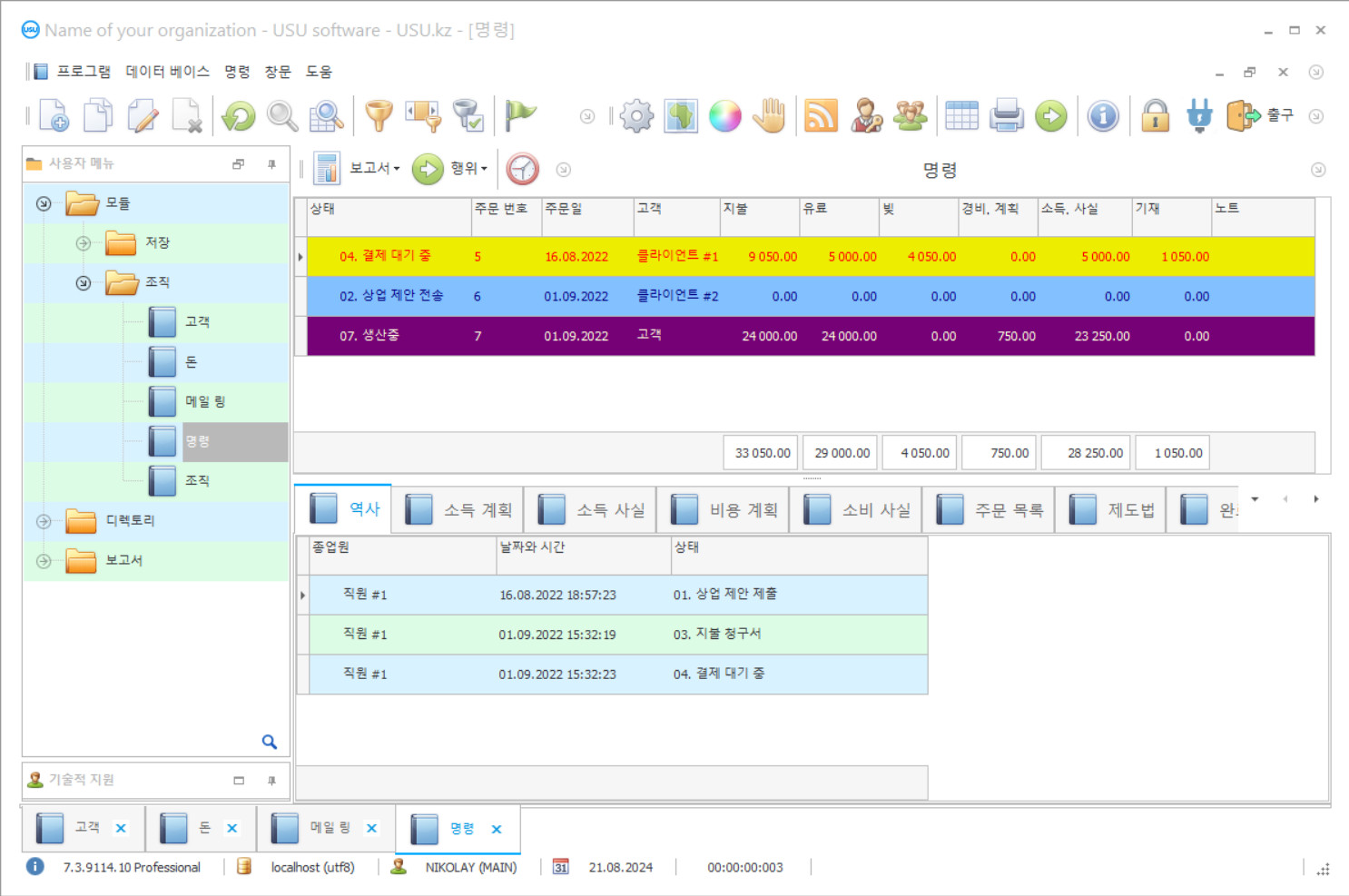Open the 보고서 dropdown in orders panel

point(358,169)
